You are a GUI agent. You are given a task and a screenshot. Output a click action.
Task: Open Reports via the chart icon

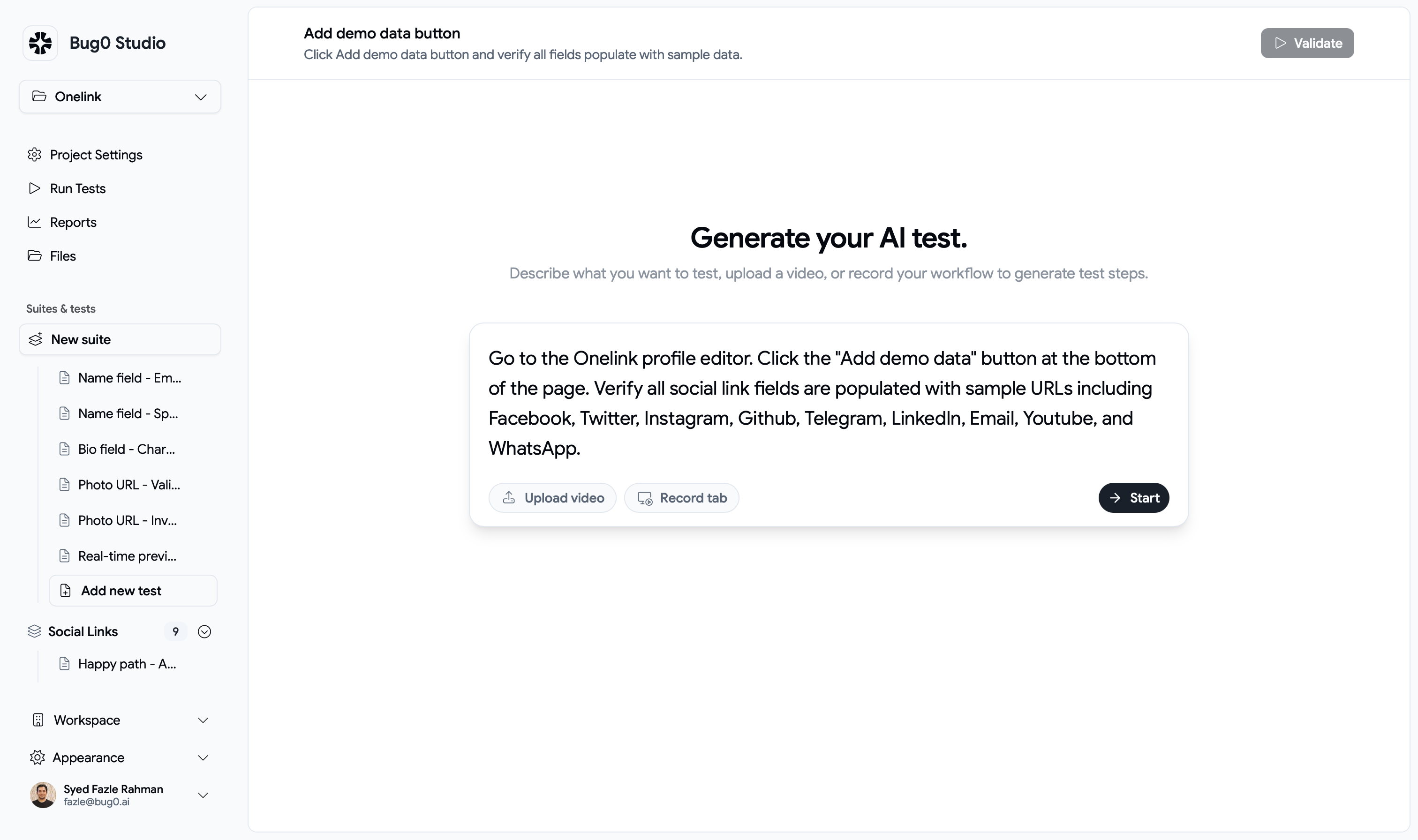coord(35,222)
